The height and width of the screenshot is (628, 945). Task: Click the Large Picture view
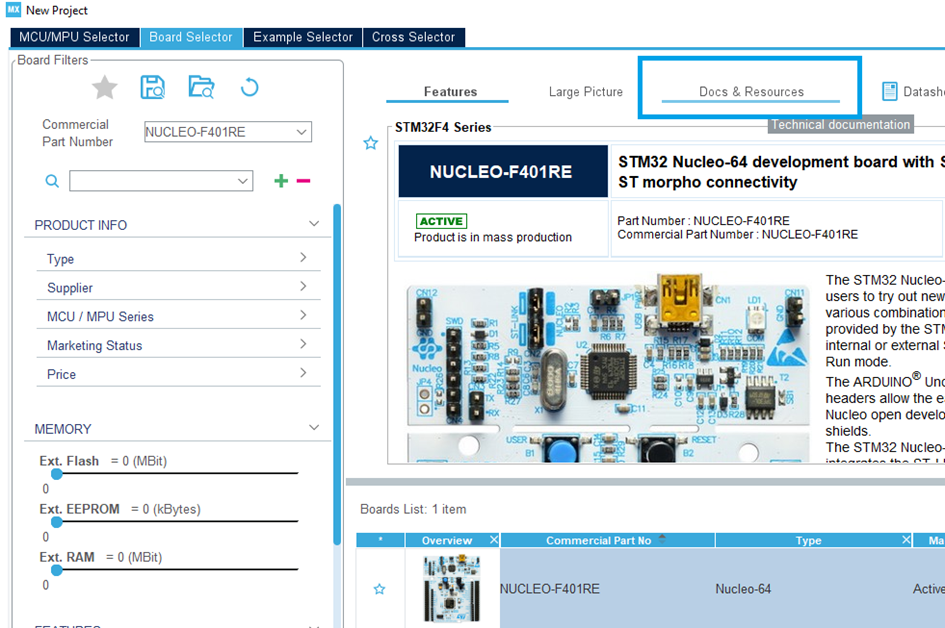(585, 91)
